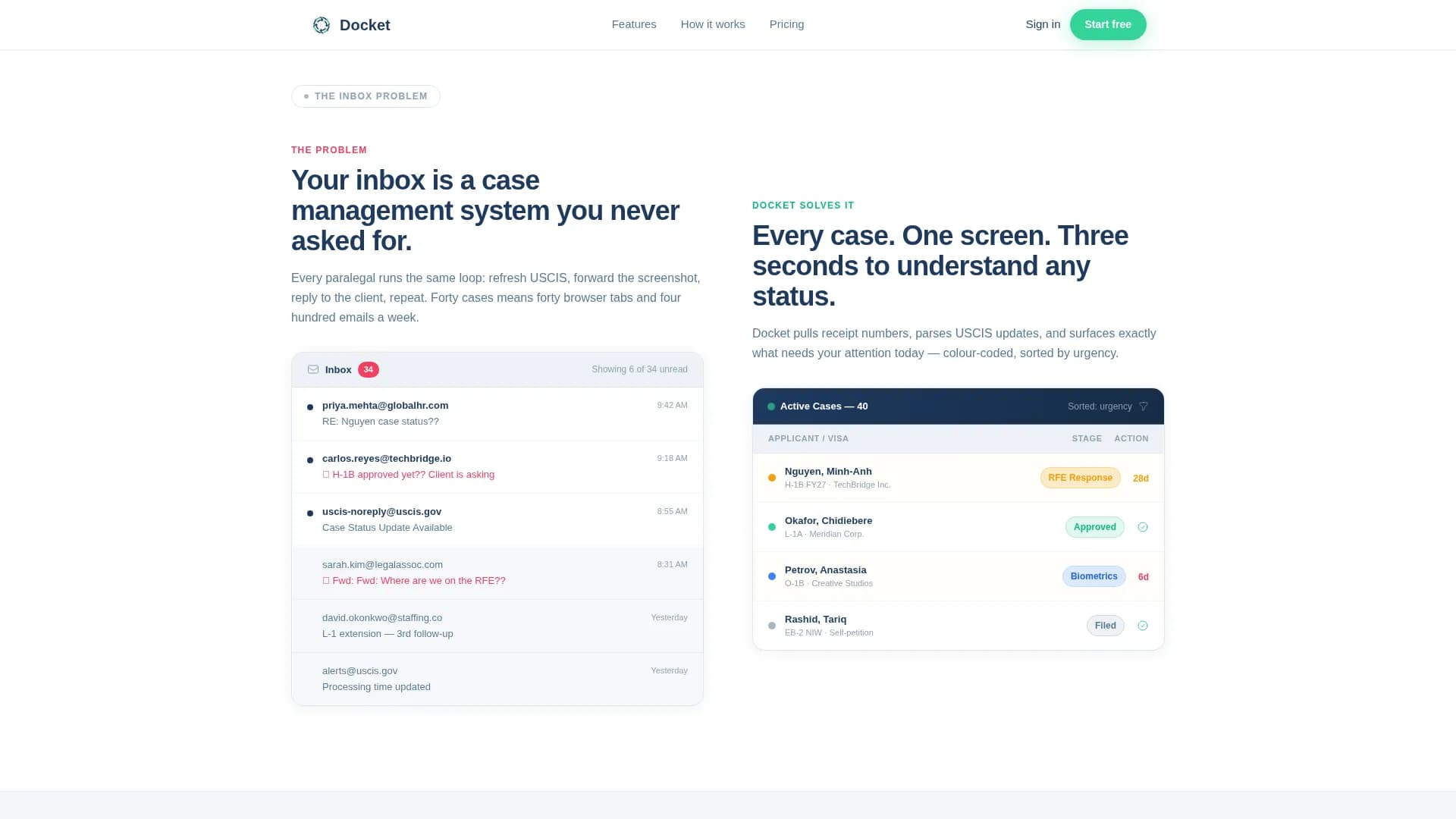Screen dimensions: 1456x819
Task: Click 'L-1A · Meridian Corp.' detail
Action: [x=824, y=534]
